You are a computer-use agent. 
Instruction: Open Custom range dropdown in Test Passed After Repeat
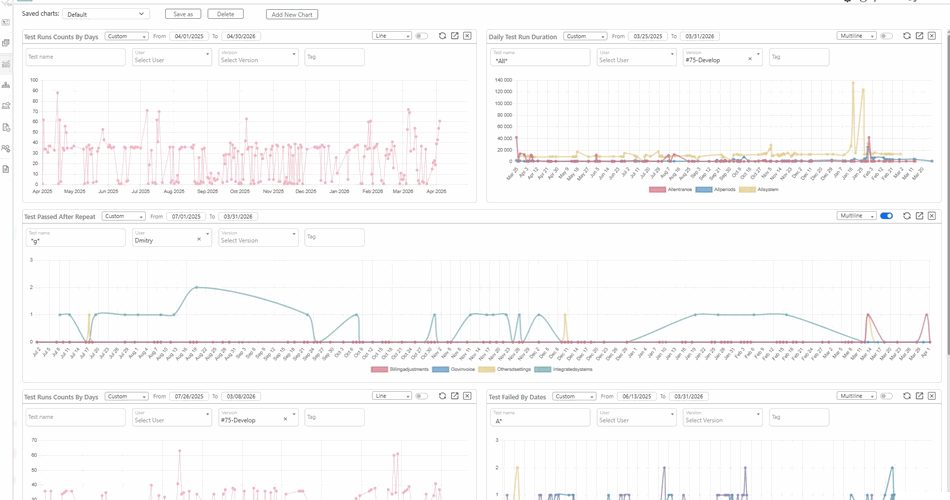click(x=124, y=216)
